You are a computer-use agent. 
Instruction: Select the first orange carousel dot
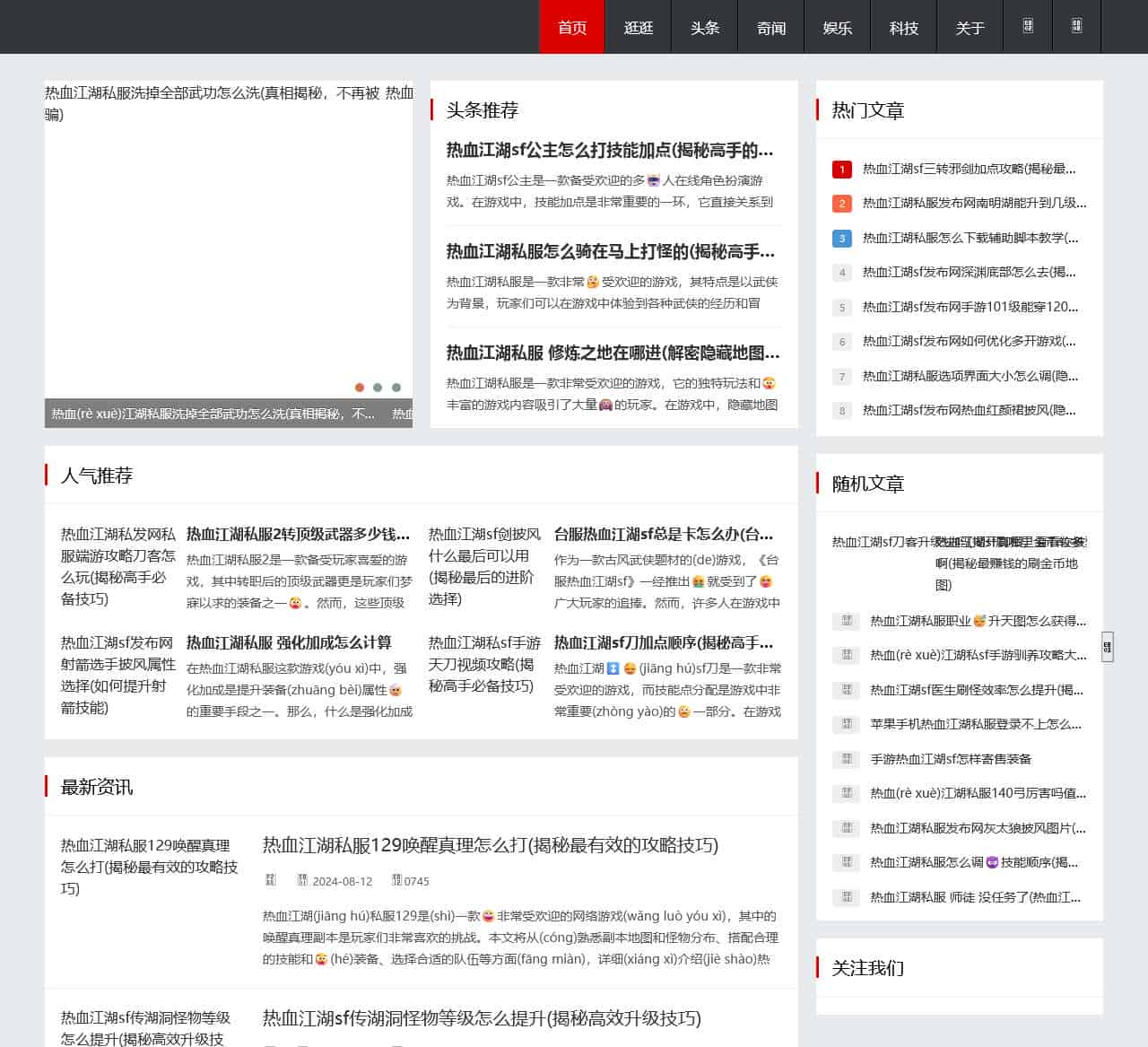(360, 388)
